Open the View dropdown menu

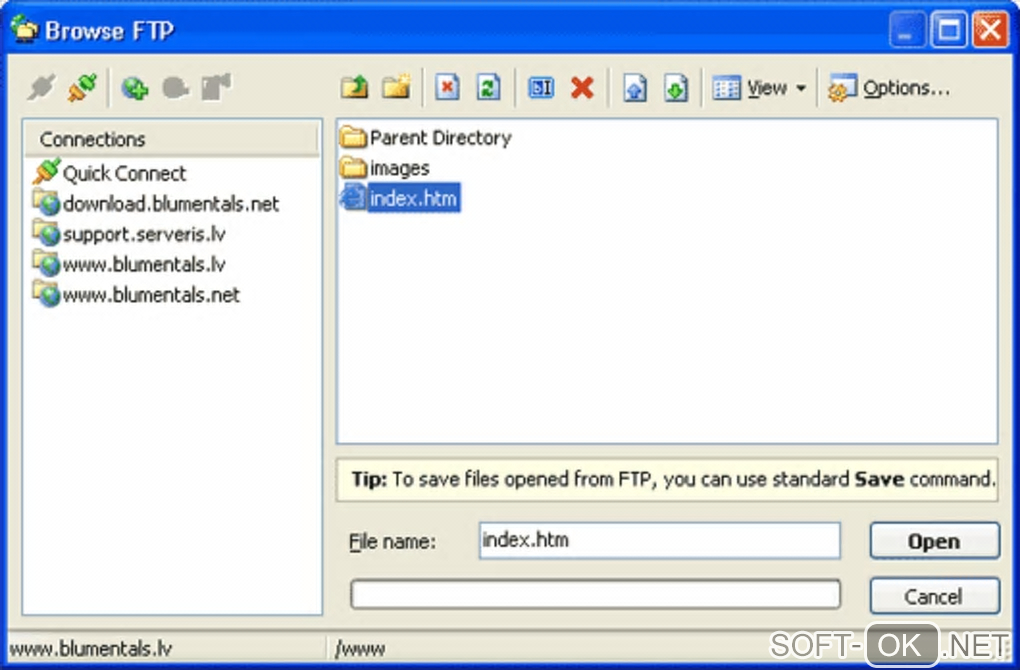click(759, 88)
